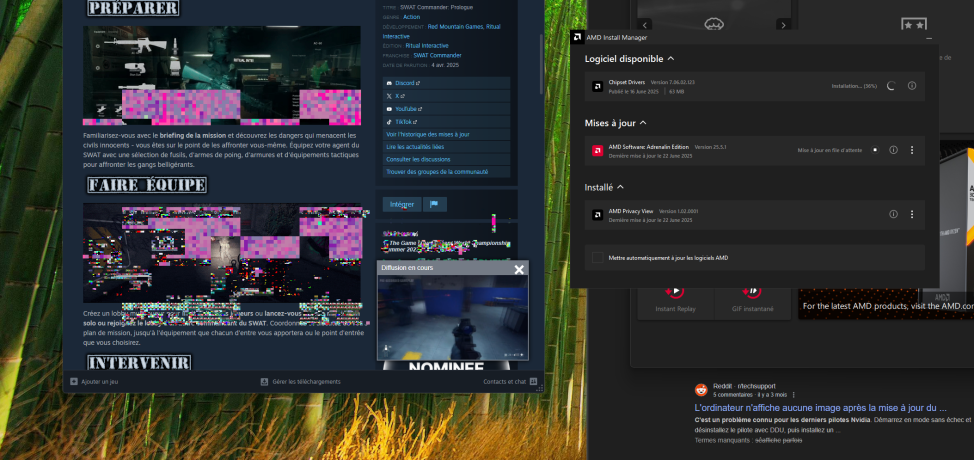Click the Reddit logo in search result
This screenshot has height=460, width=974.
click(701, 390)
